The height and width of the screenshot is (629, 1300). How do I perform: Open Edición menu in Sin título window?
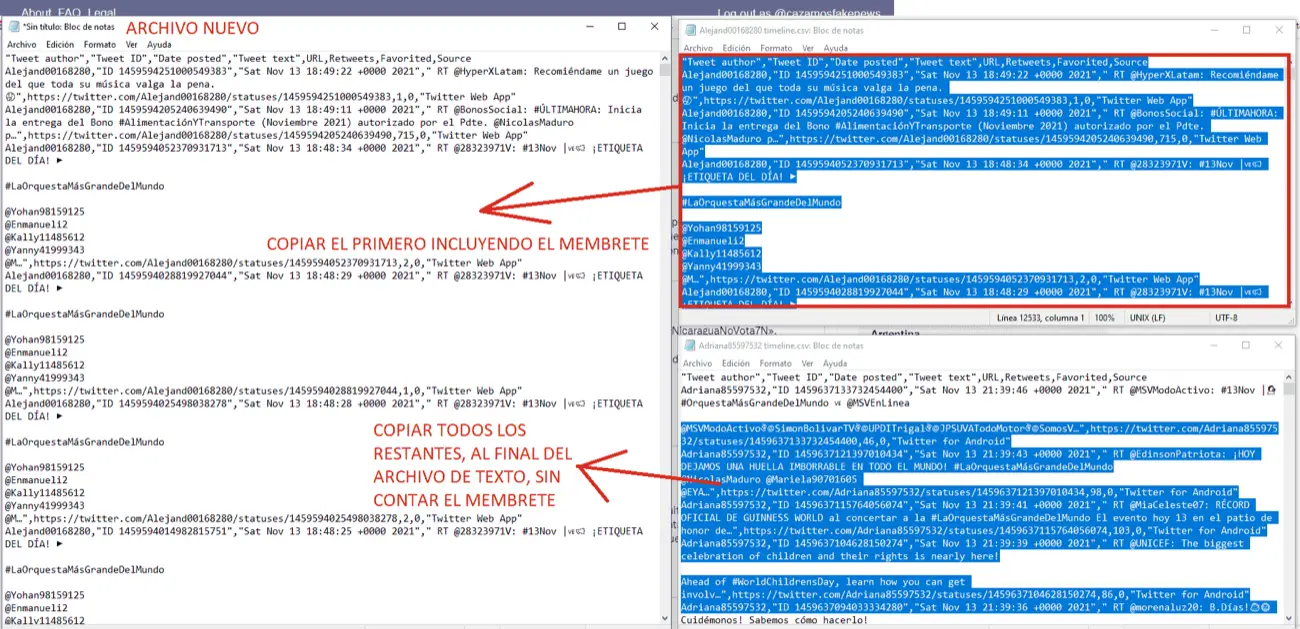click(x=60, y=45)
